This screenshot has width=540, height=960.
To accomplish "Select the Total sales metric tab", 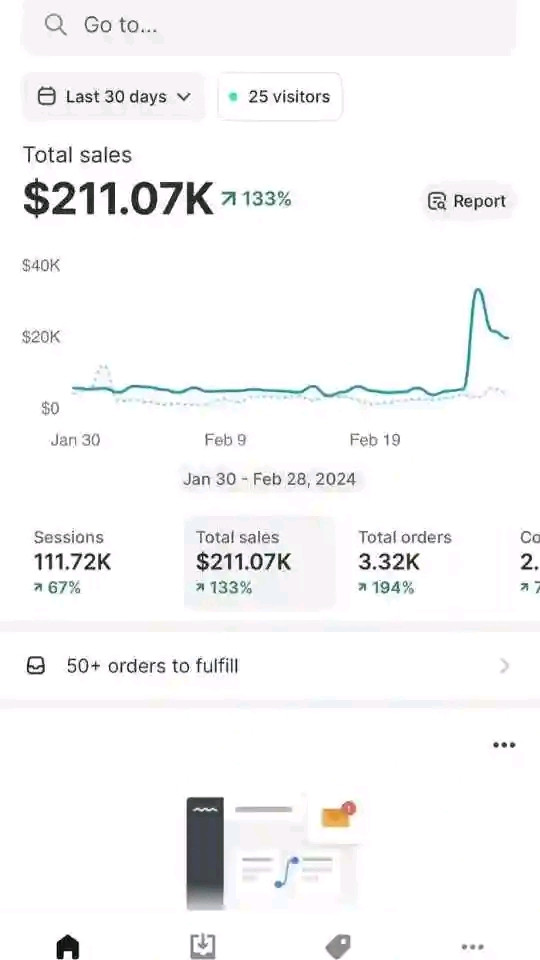I will [x=260, y=563].
